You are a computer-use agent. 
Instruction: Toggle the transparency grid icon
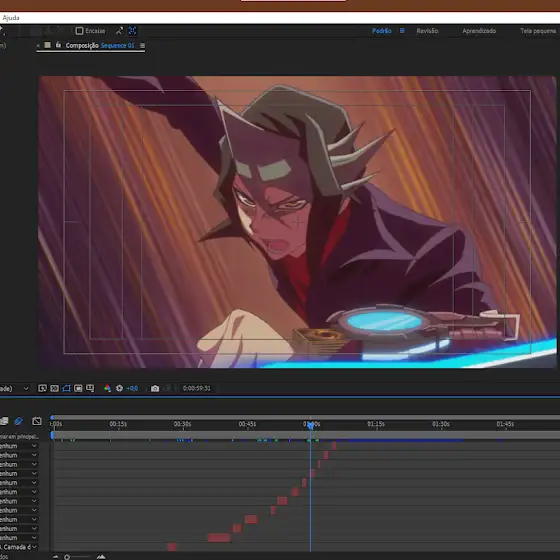[x=54, y=388]
